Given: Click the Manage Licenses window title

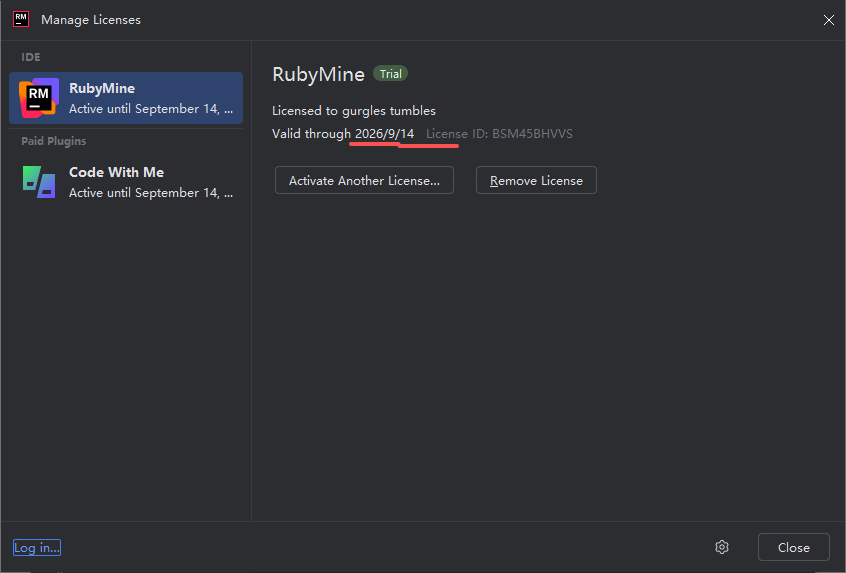Looking at the screenshot, I should [x=91, y=20].
